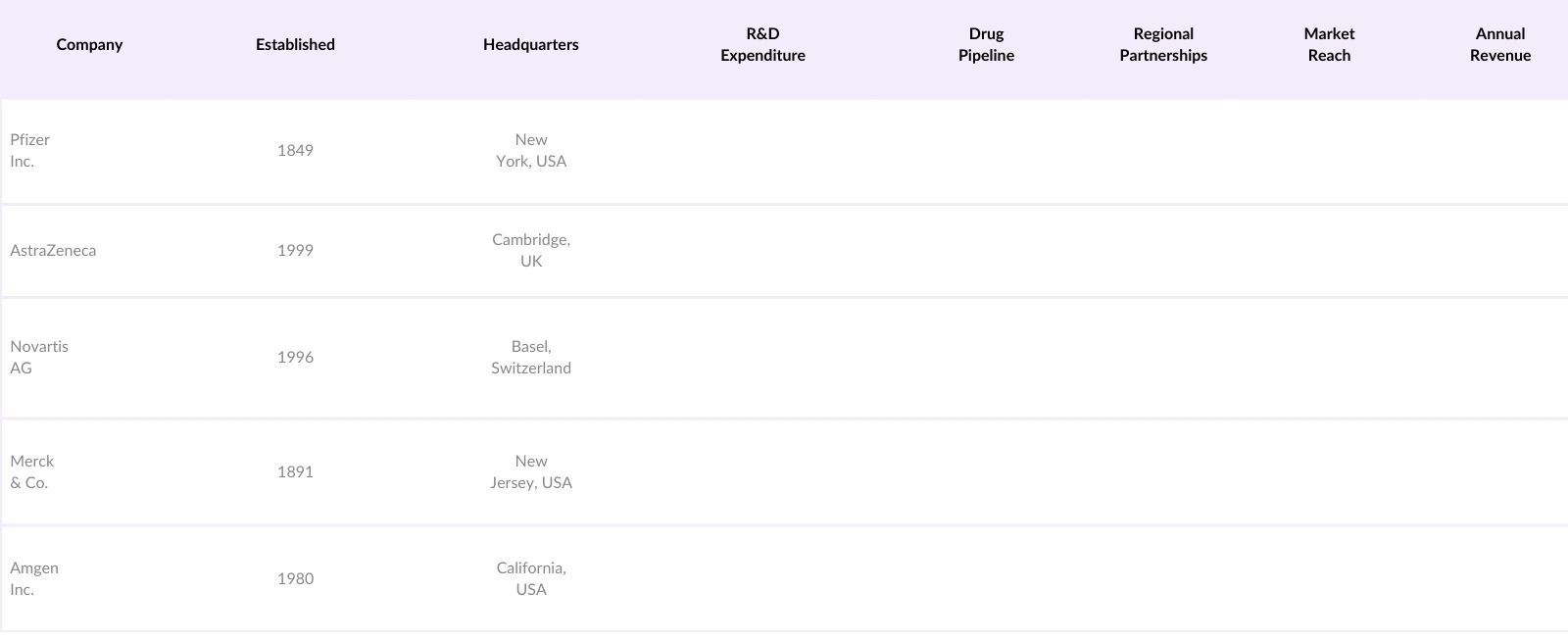Select the Pfizer Inc. company cell
The width and height of the screenshot is (1568, 640).
[x=30, y=151]
